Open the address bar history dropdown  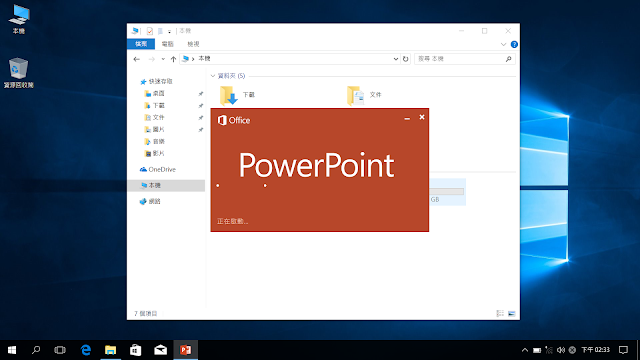point(396,59)
